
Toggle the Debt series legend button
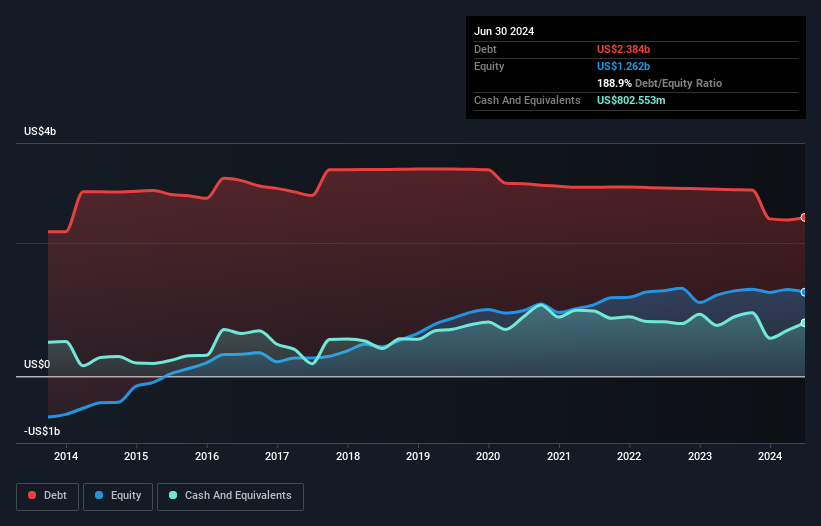pyautogui.click(x=48, y=496)
